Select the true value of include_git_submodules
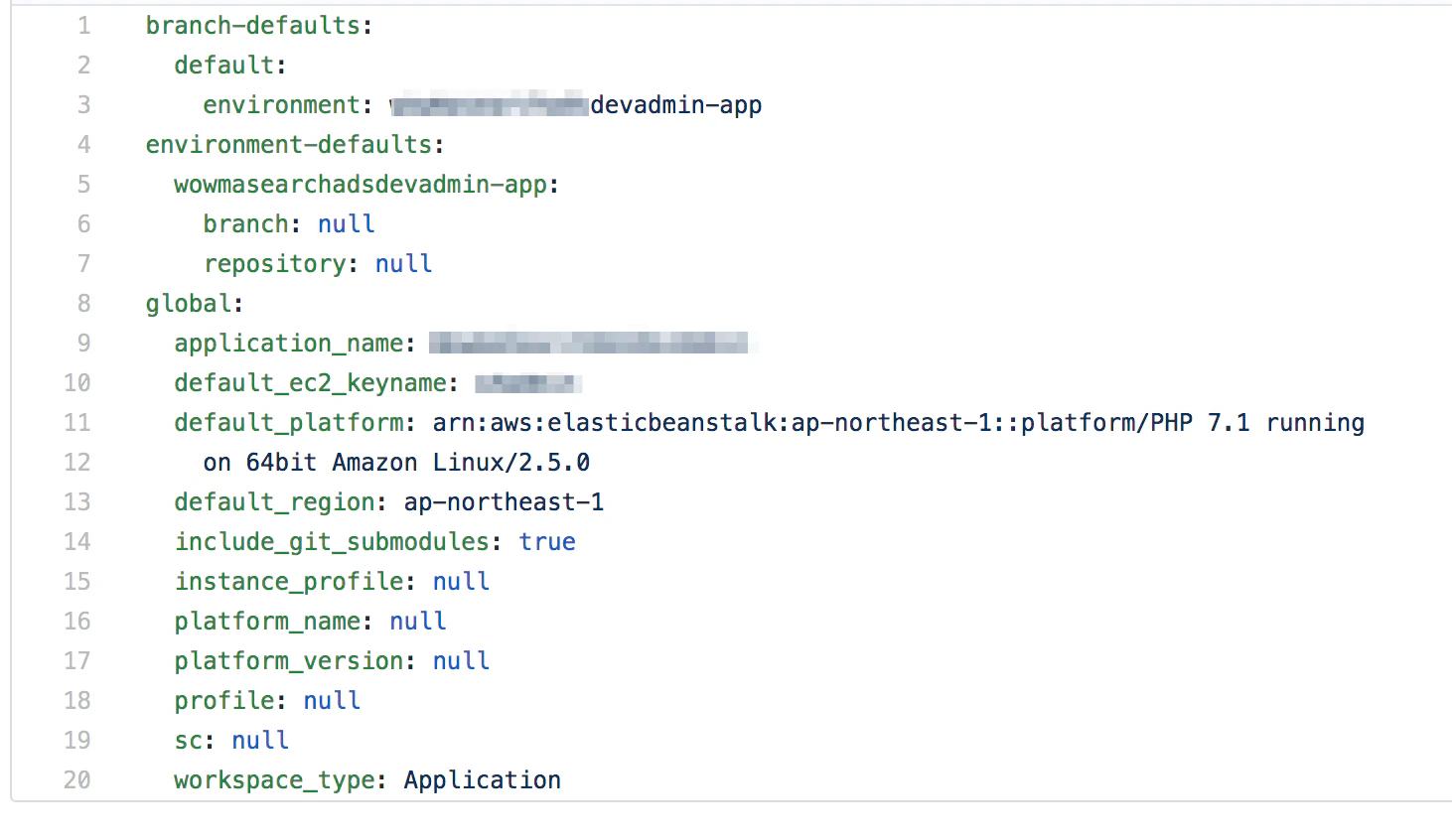1452x840 pixels. [547, 542]
